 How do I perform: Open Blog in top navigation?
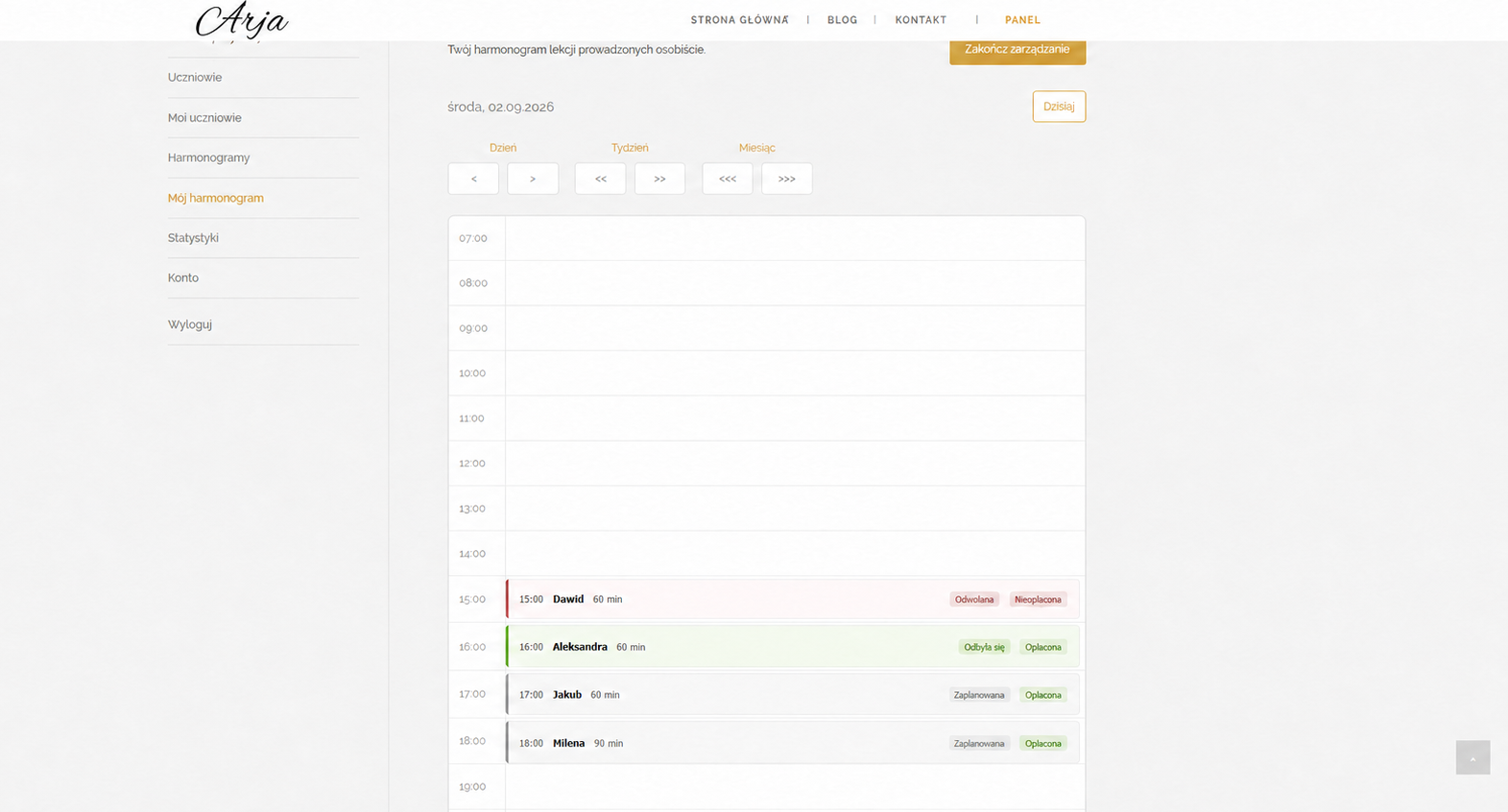(842, 20)
